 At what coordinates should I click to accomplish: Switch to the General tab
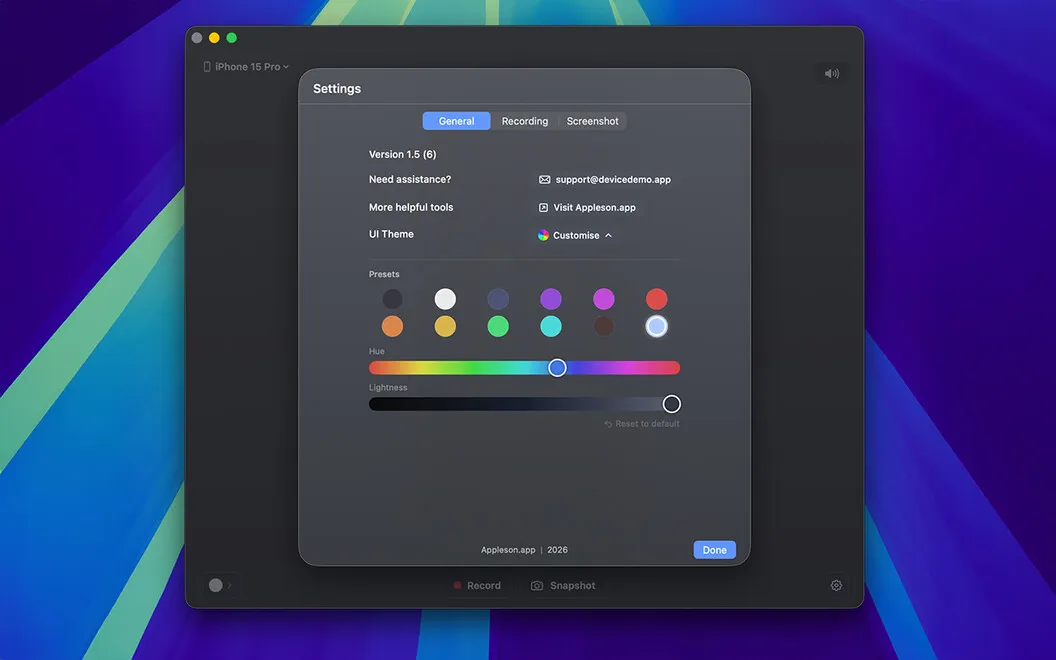[x=456, y=121]
